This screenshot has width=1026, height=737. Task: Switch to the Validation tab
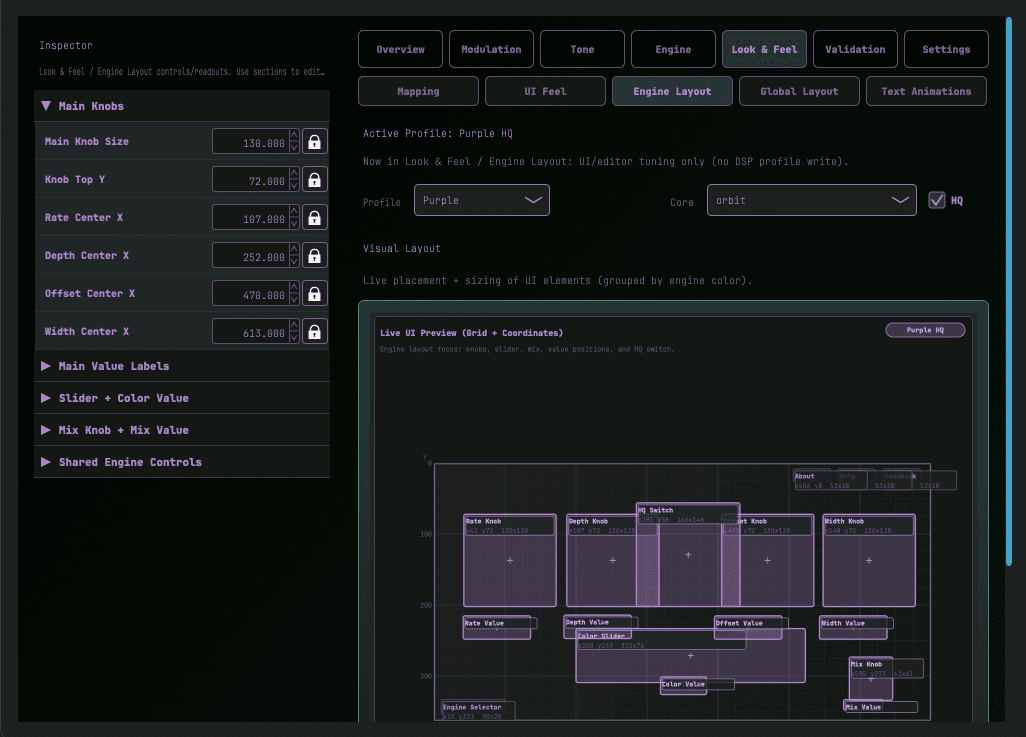(855, 48)
